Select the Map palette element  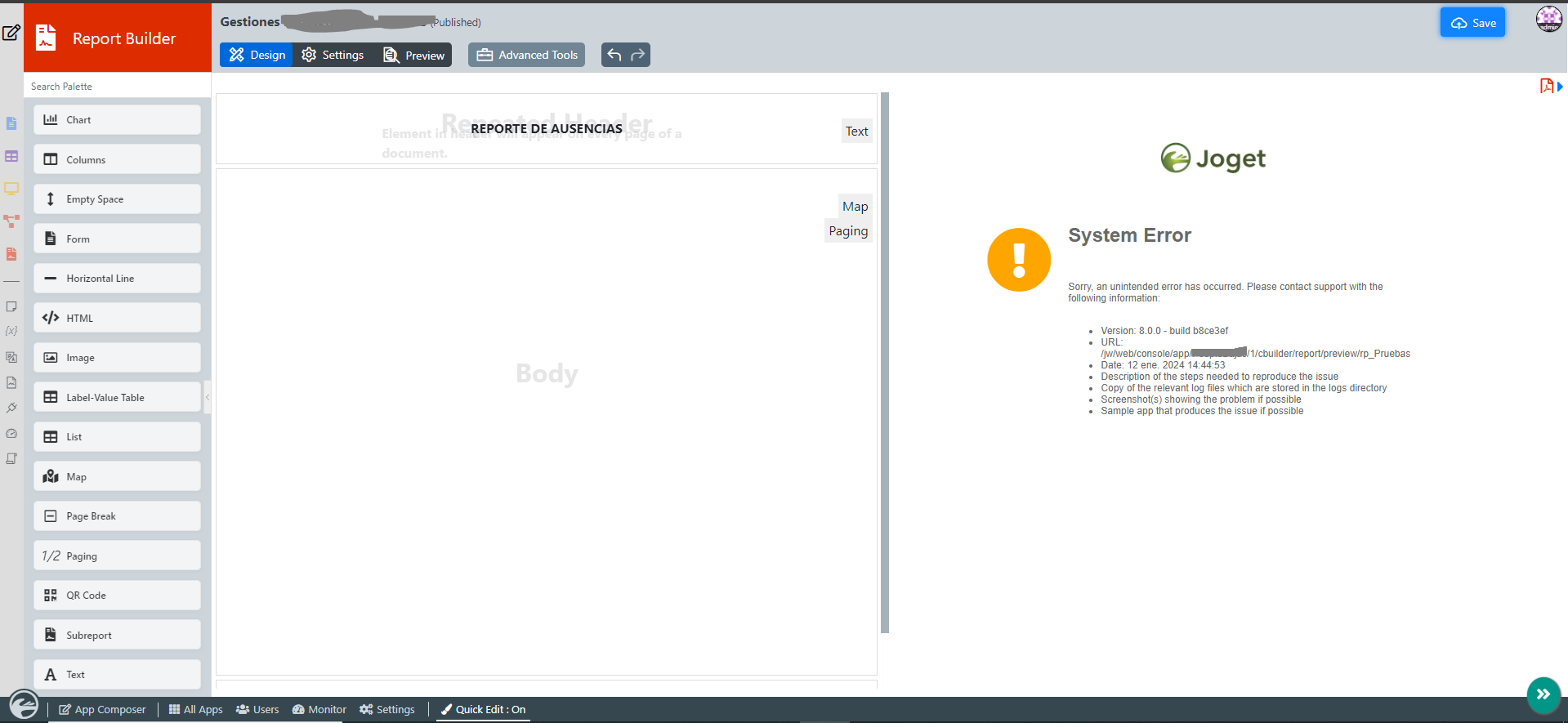coord(117,476)
